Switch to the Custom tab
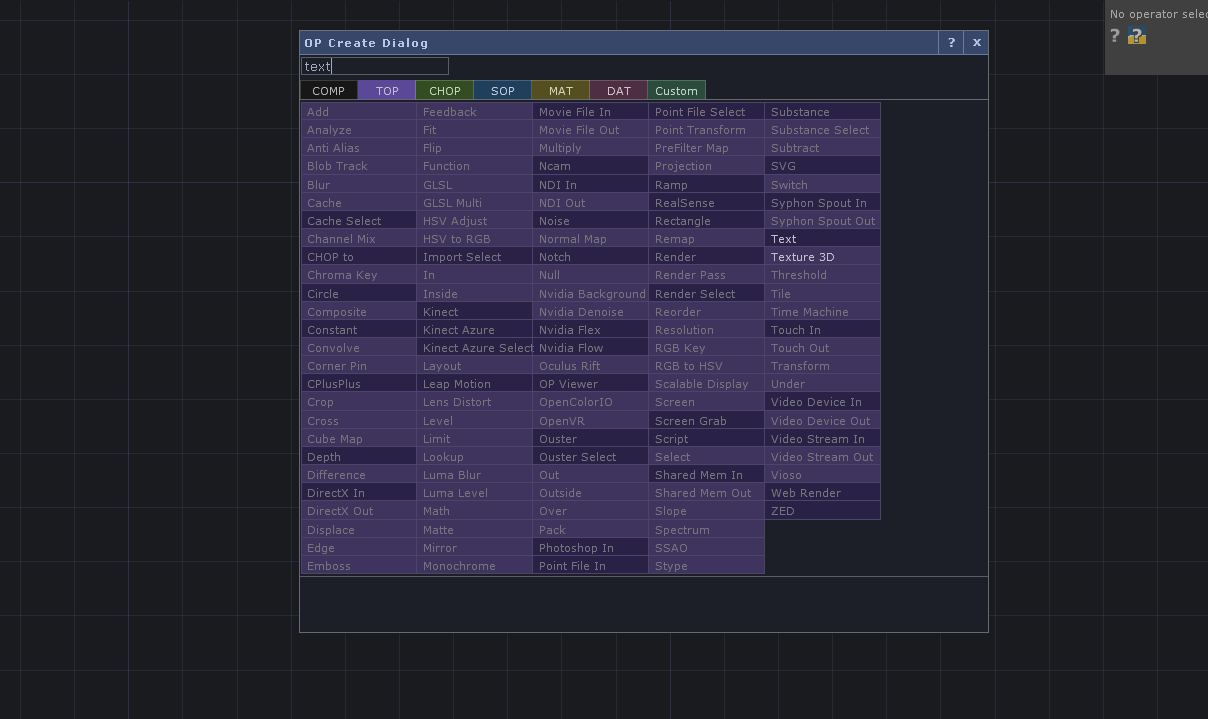 click(x=677, y=90)
